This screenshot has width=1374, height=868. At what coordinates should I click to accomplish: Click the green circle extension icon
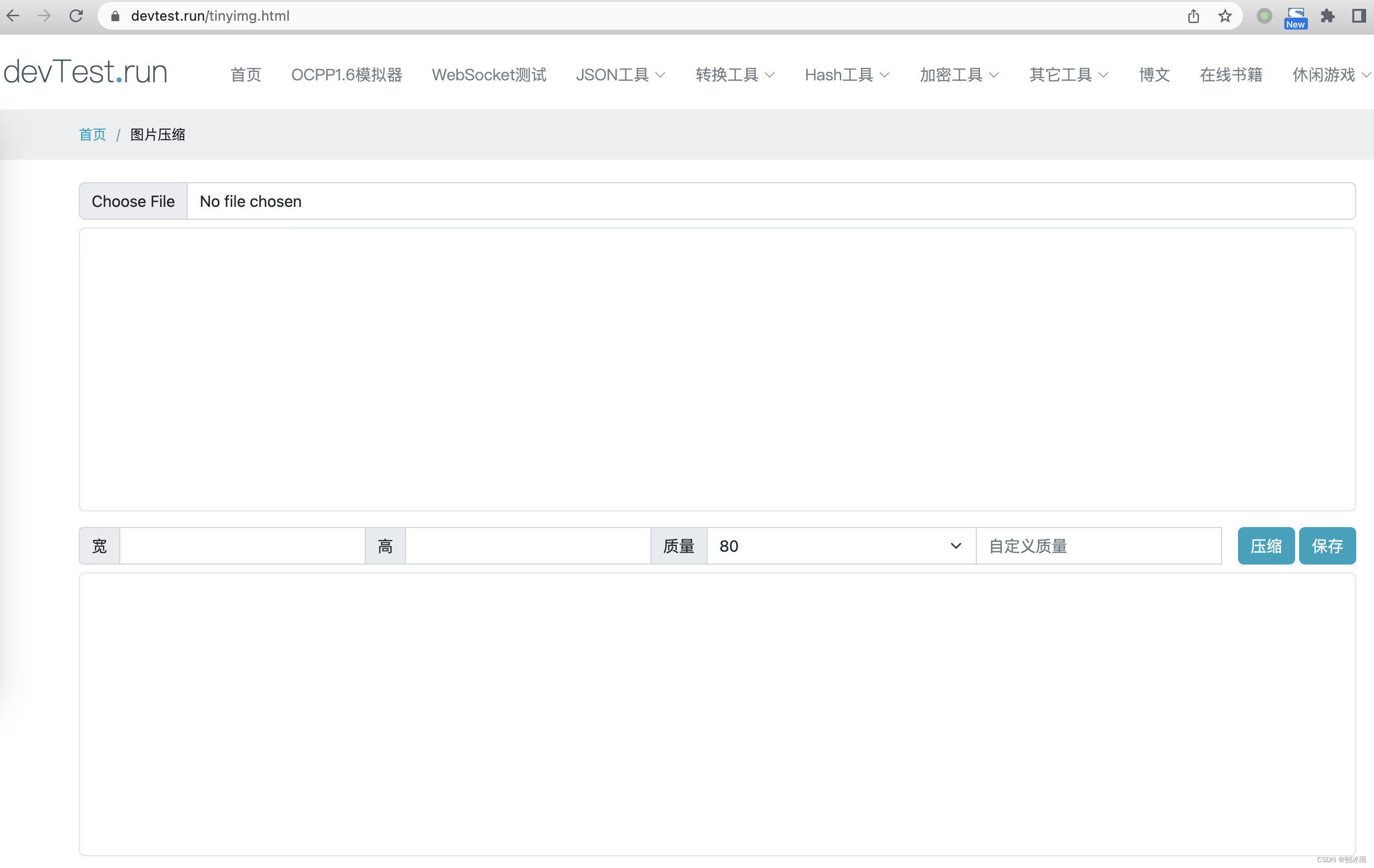point(1264,16)
